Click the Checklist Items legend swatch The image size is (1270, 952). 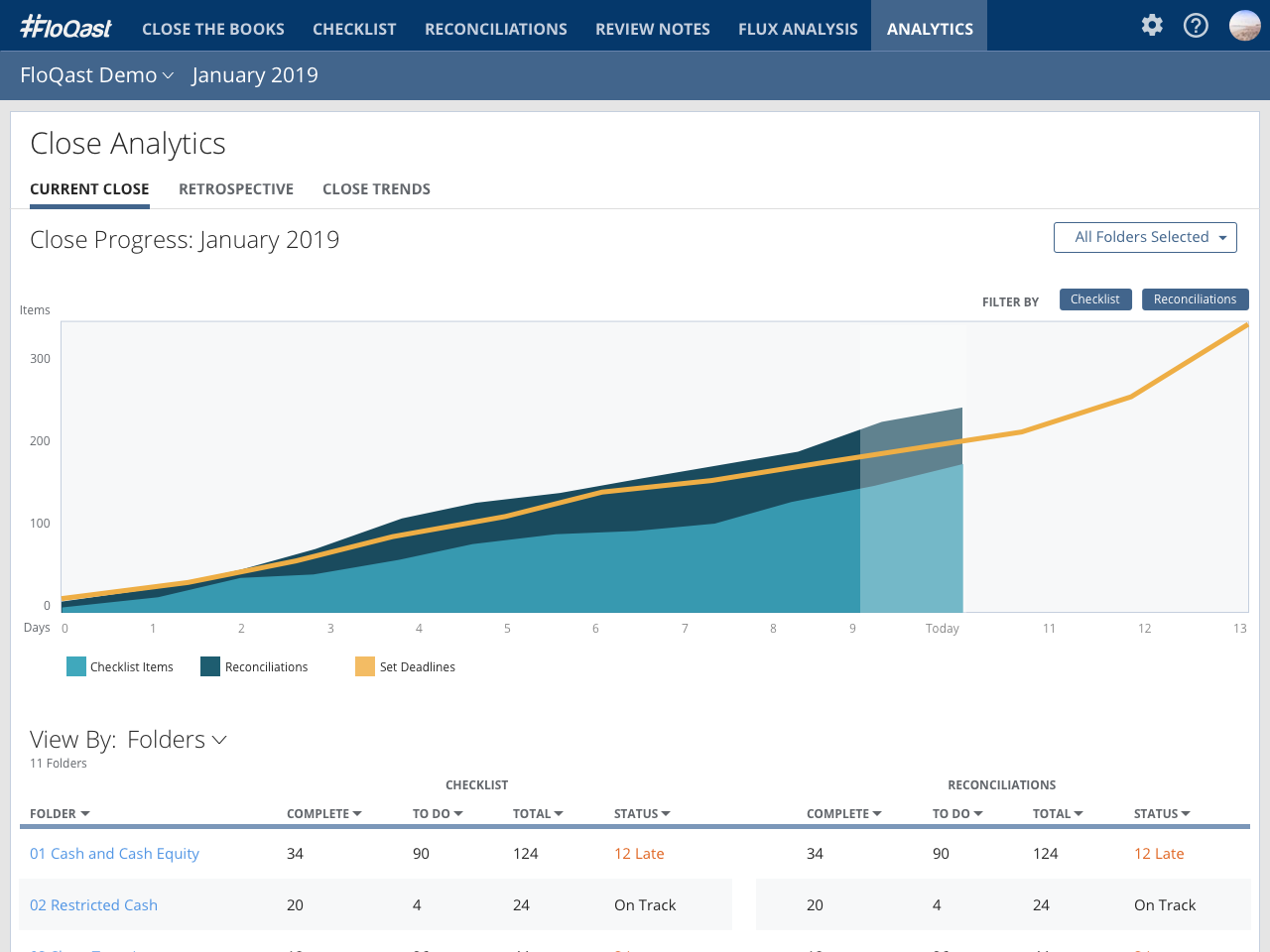[76, 666]
